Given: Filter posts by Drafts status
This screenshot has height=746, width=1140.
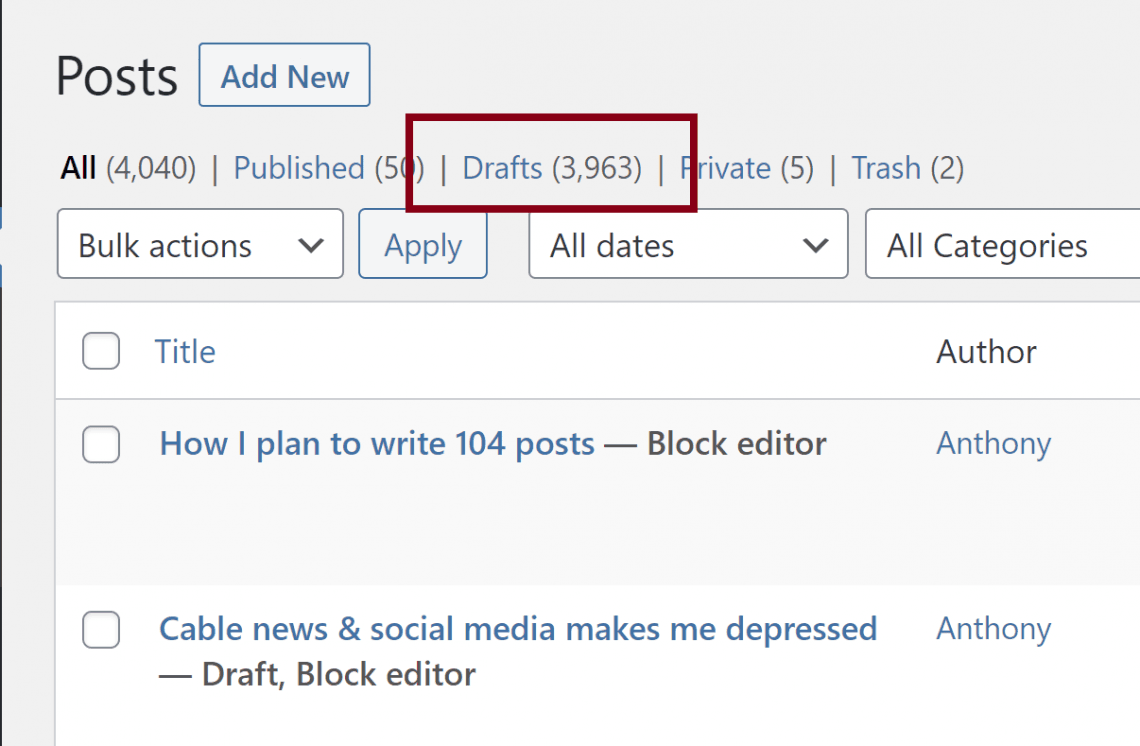Looking at the screenshot, I should [502, 169].
